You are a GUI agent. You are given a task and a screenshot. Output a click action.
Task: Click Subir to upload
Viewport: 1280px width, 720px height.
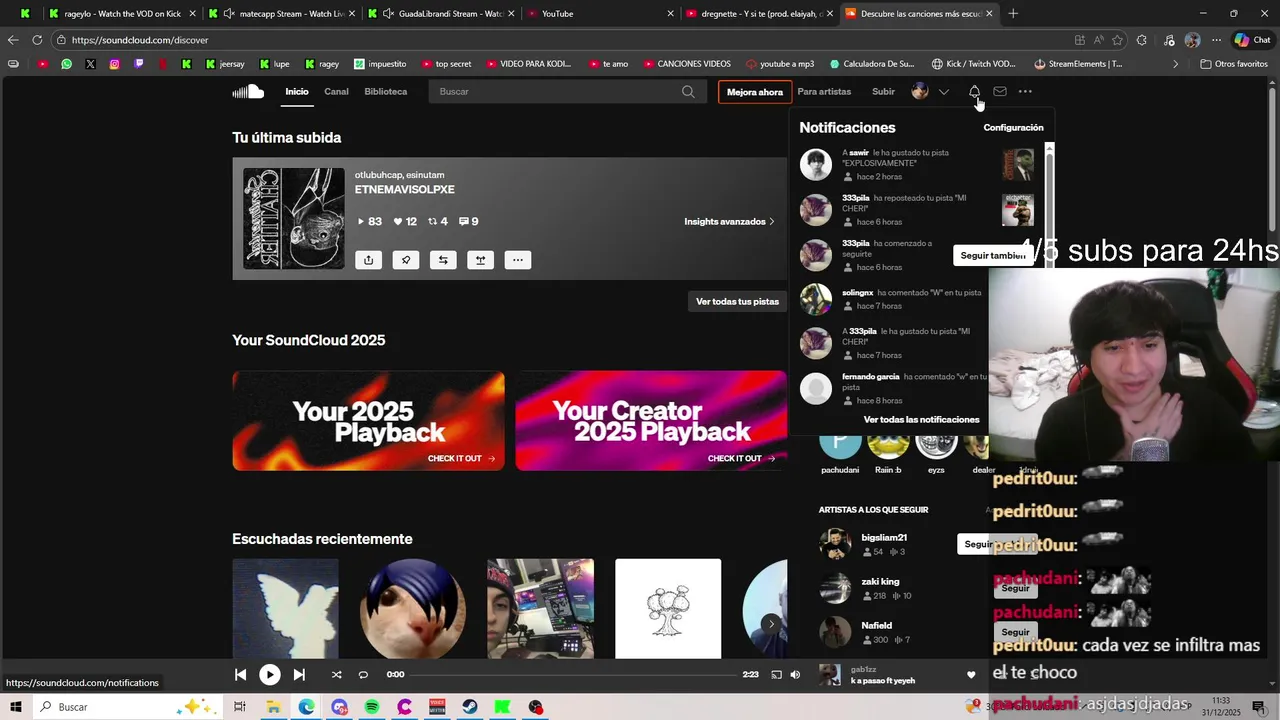(883, 92)
